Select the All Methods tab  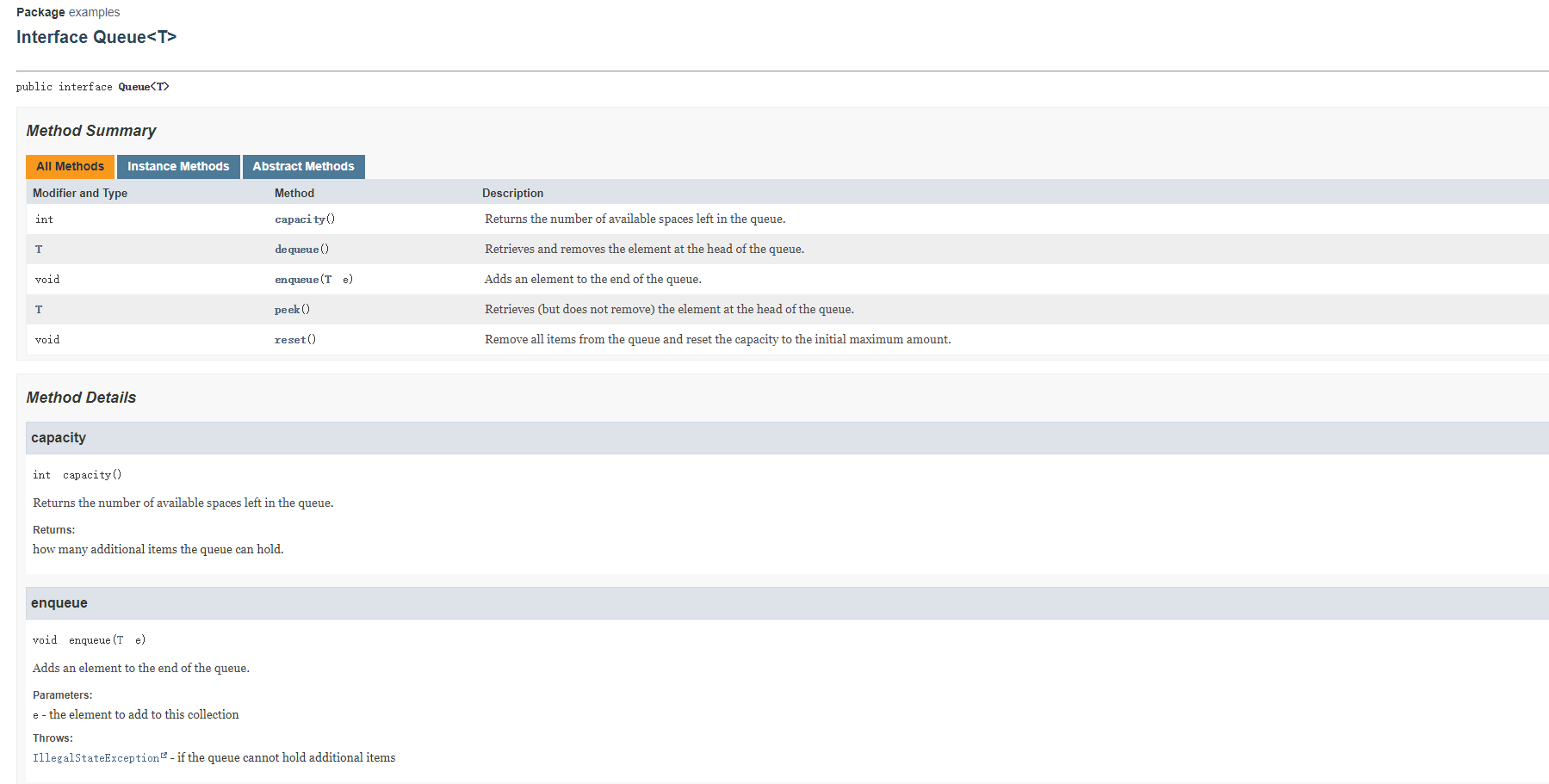tap(70, 167)
